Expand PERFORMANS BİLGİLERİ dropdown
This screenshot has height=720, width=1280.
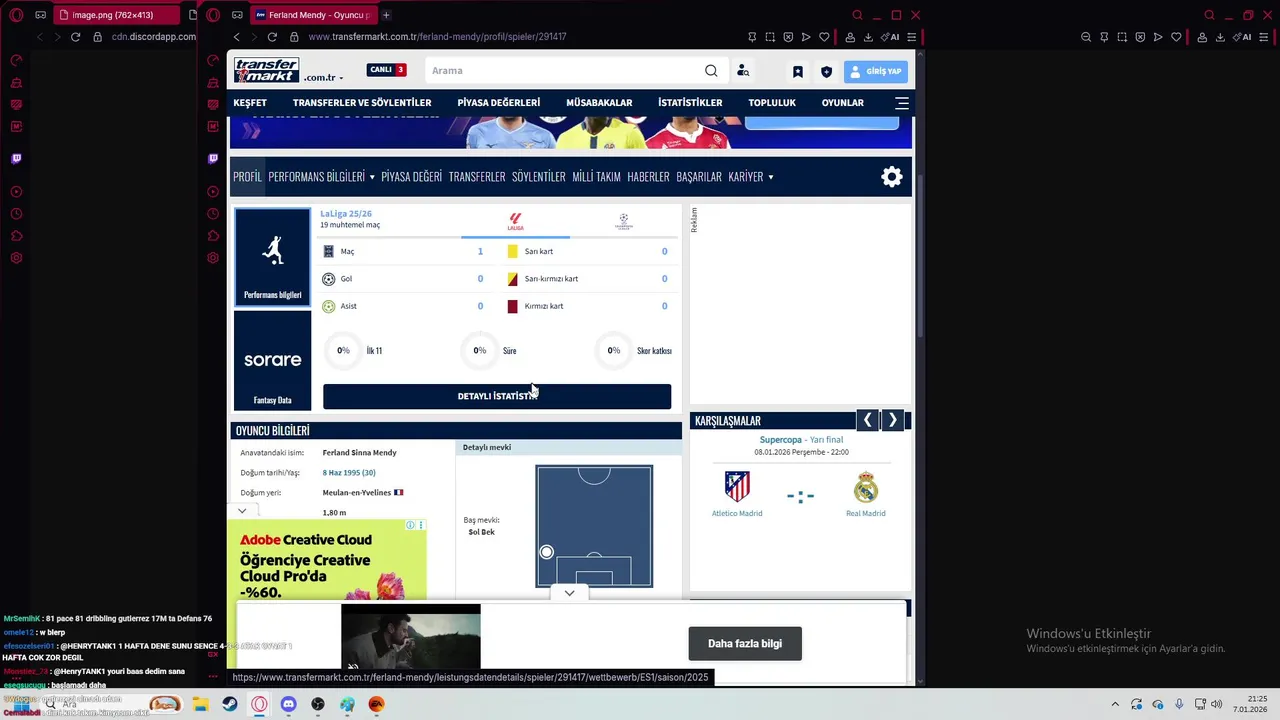pyautogui.click(x=321, y=177)
